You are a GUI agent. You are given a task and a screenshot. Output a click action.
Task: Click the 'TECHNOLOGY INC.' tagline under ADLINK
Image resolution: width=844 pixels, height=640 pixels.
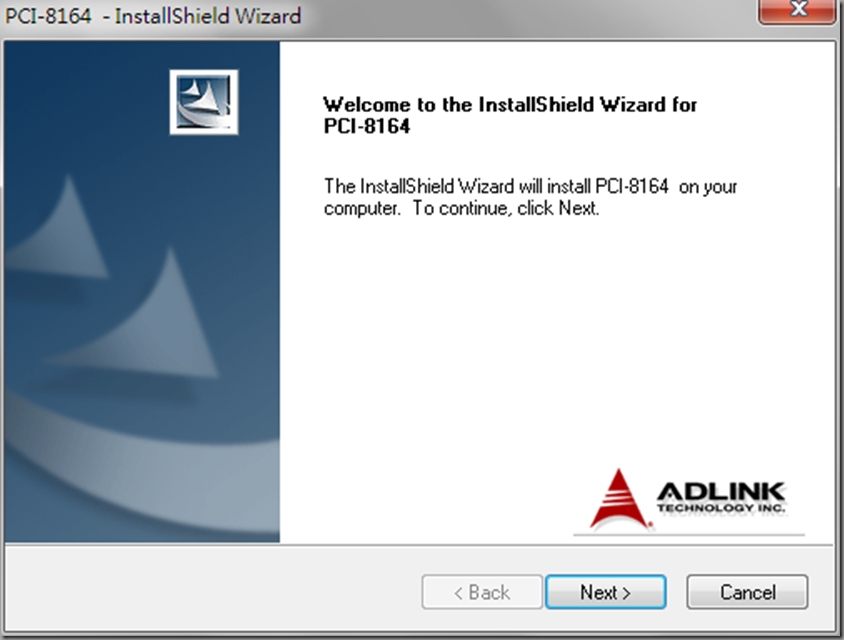720,508
